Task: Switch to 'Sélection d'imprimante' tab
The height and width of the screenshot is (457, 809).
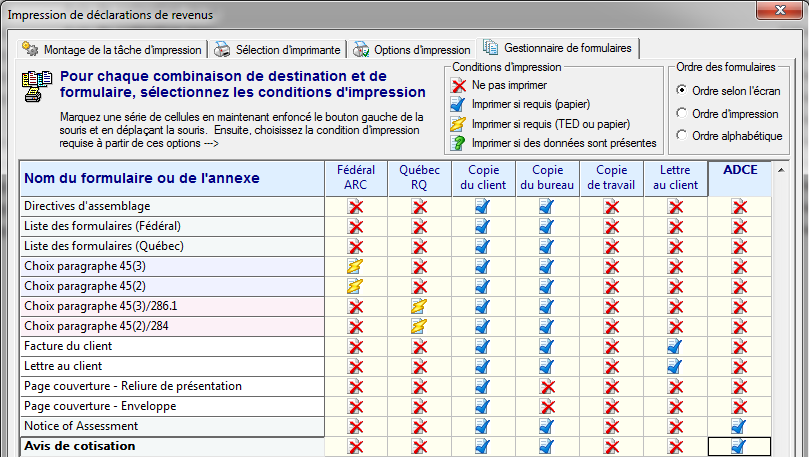Action: pyautogui.click(x=278, y=49)
